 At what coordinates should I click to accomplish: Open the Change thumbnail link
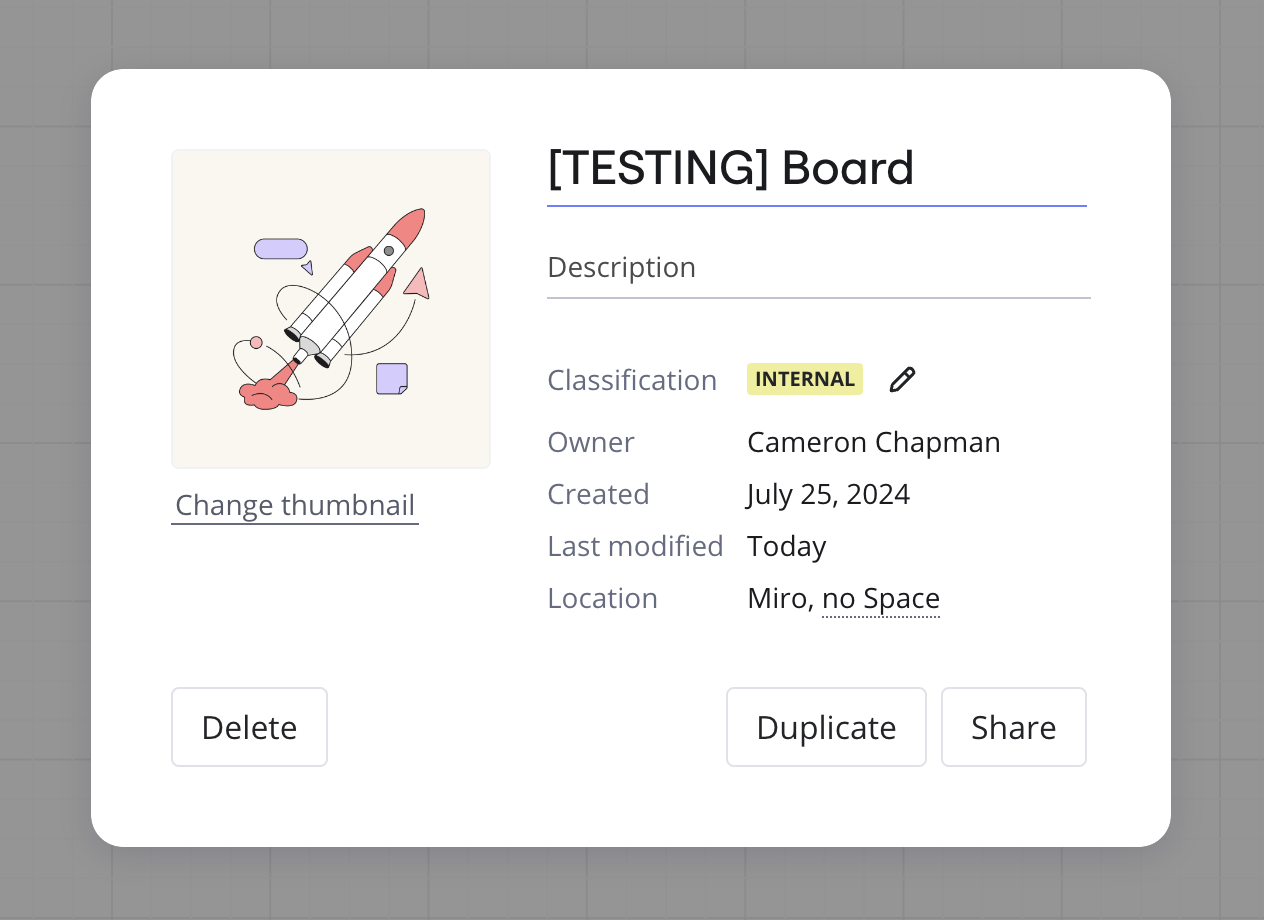295,506
